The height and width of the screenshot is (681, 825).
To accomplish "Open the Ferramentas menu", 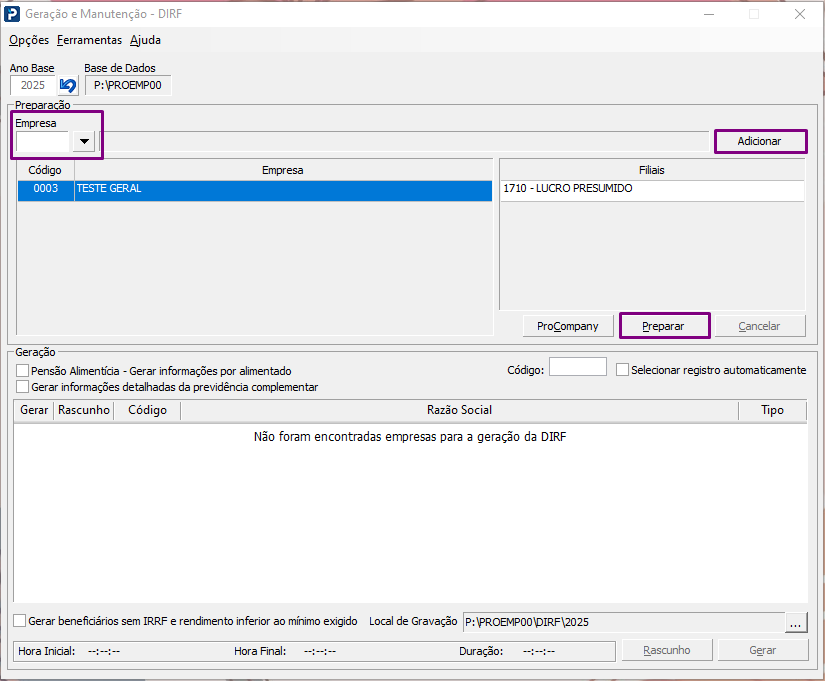I will pos(89,40).
